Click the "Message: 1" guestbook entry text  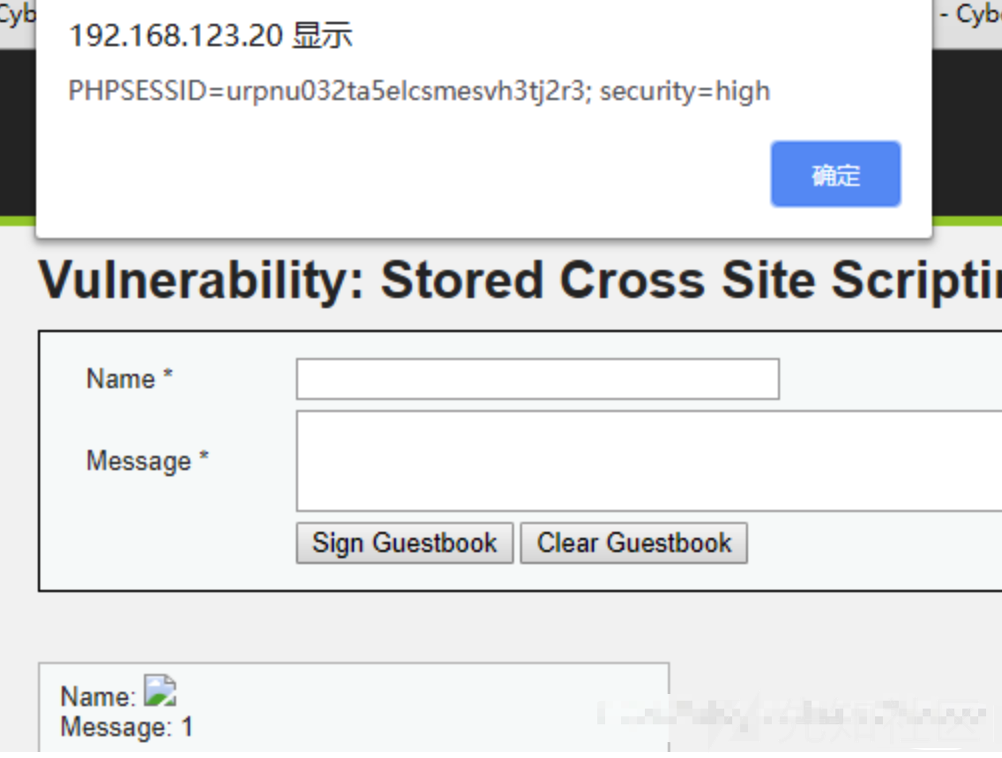click(x=126, y=727)
